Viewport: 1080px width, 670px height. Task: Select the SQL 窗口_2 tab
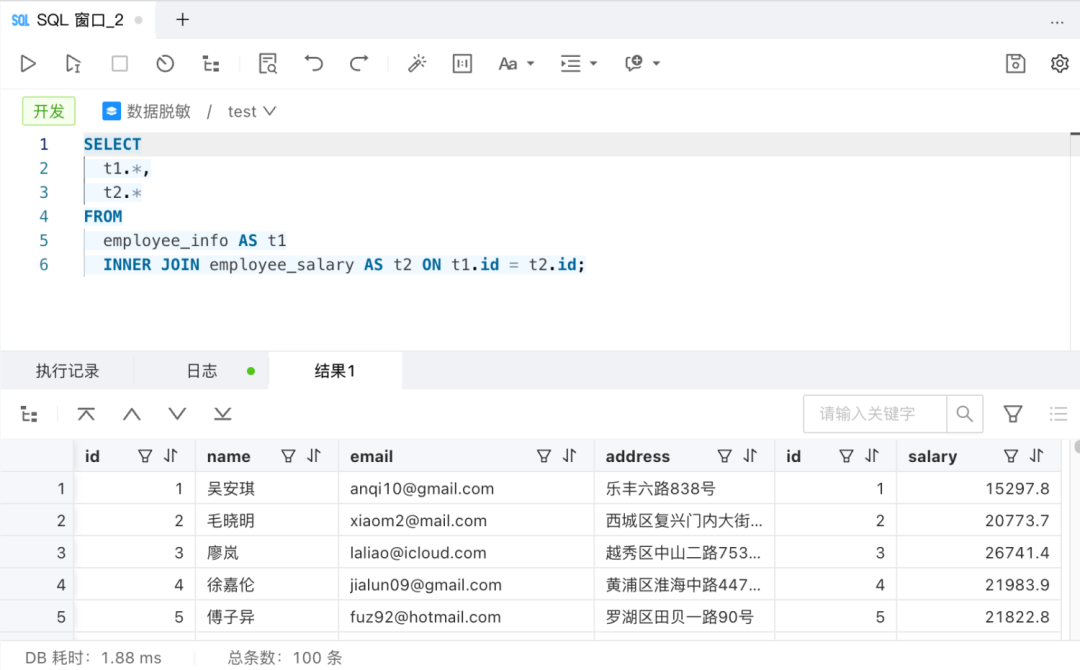pos(77,20)
